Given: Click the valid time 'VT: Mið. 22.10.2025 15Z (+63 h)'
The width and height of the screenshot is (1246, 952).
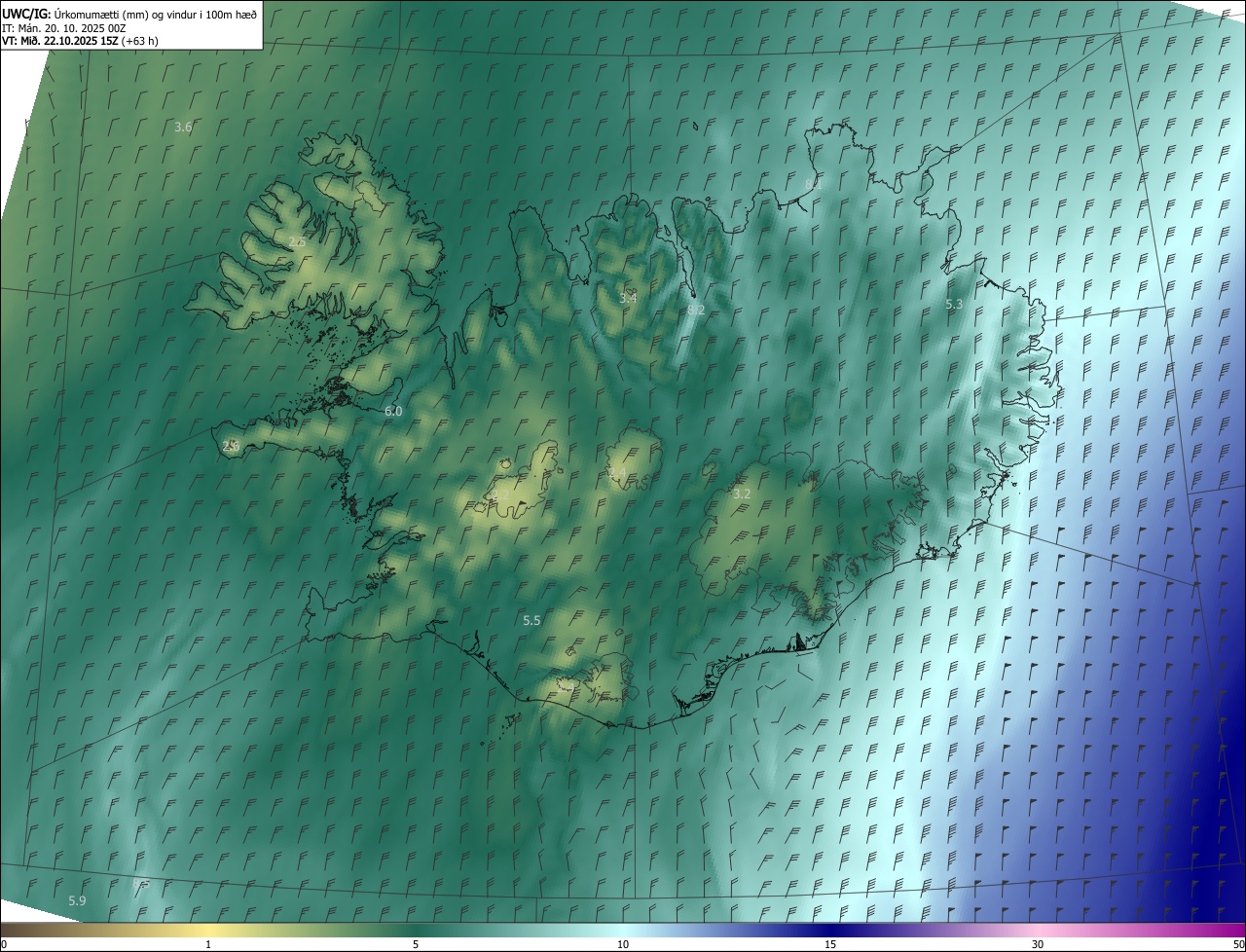Looking at the screenshot, I should 80,41.
